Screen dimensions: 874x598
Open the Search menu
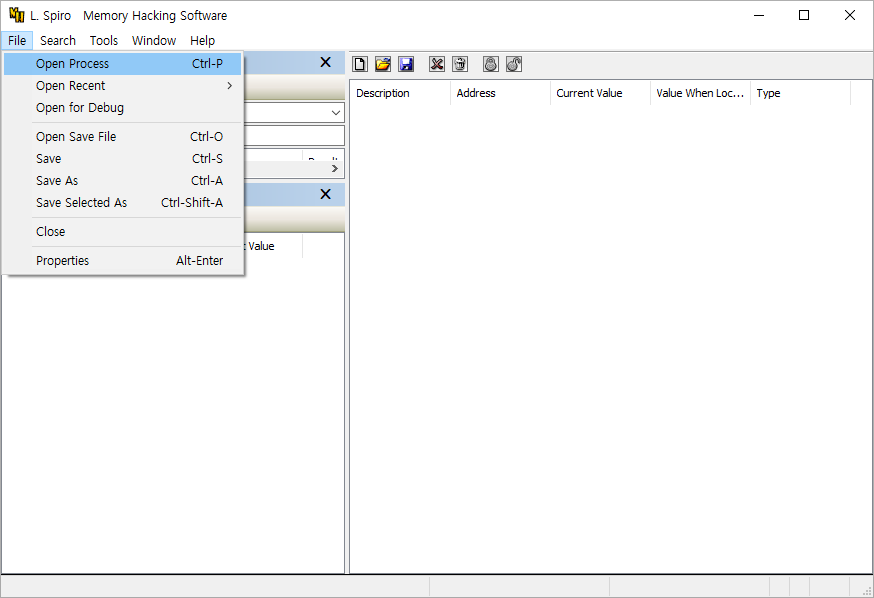click(x=58, y=41)
